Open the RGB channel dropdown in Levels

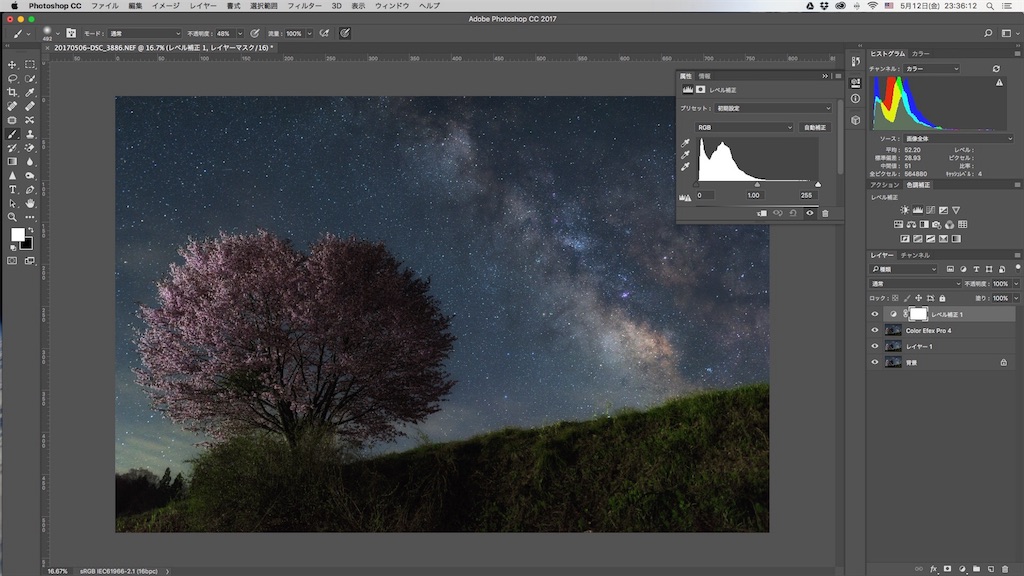pos(744,127)
